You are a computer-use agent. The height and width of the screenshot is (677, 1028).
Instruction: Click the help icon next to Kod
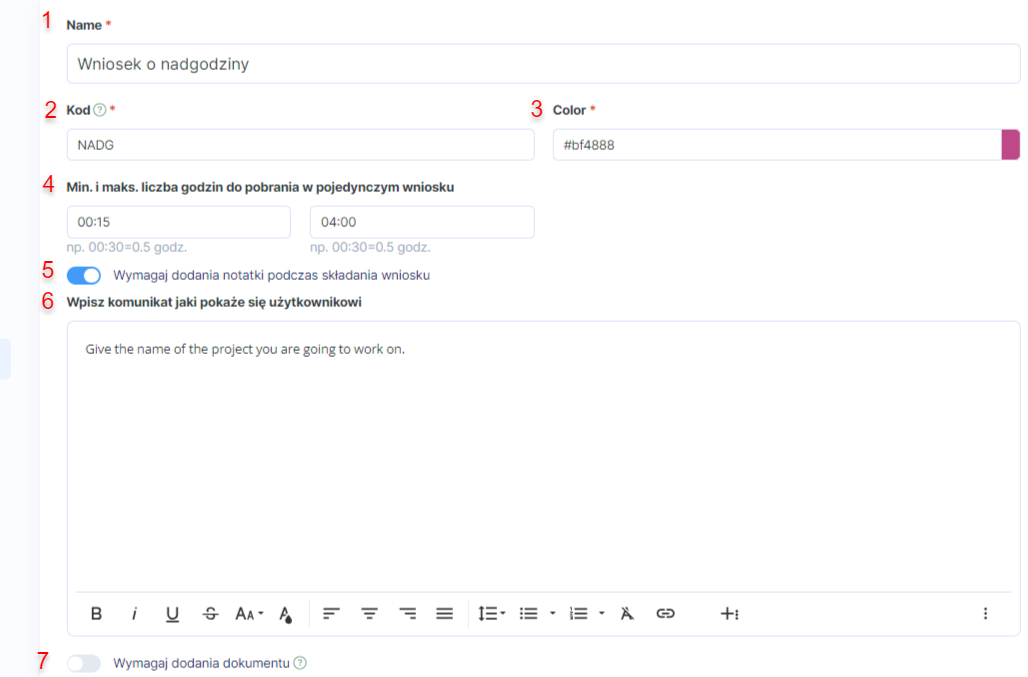coord(99,110)
